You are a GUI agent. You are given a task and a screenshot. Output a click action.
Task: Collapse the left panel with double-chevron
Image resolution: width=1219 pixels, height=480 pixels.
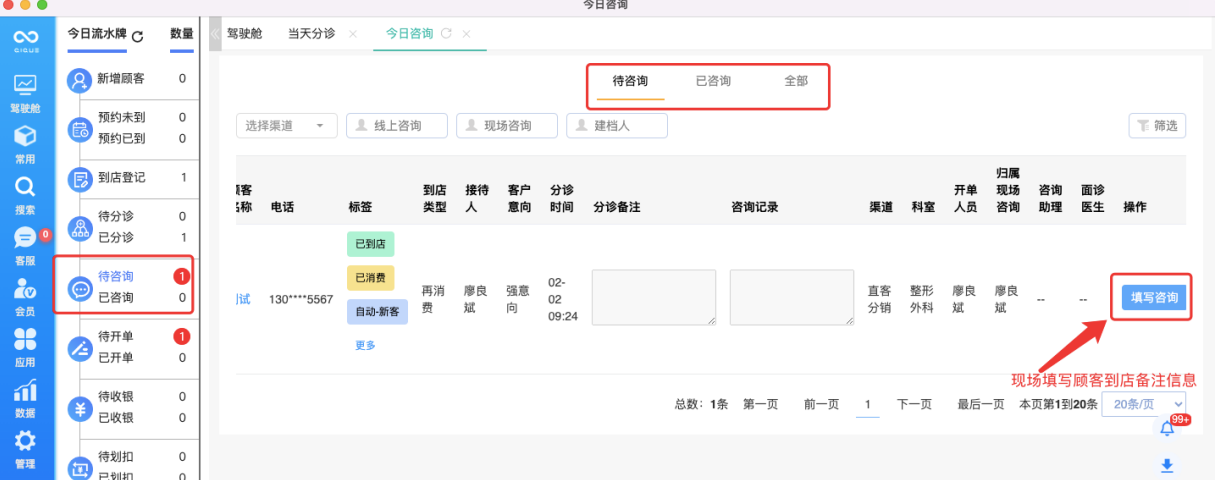(x=214, y=33)
